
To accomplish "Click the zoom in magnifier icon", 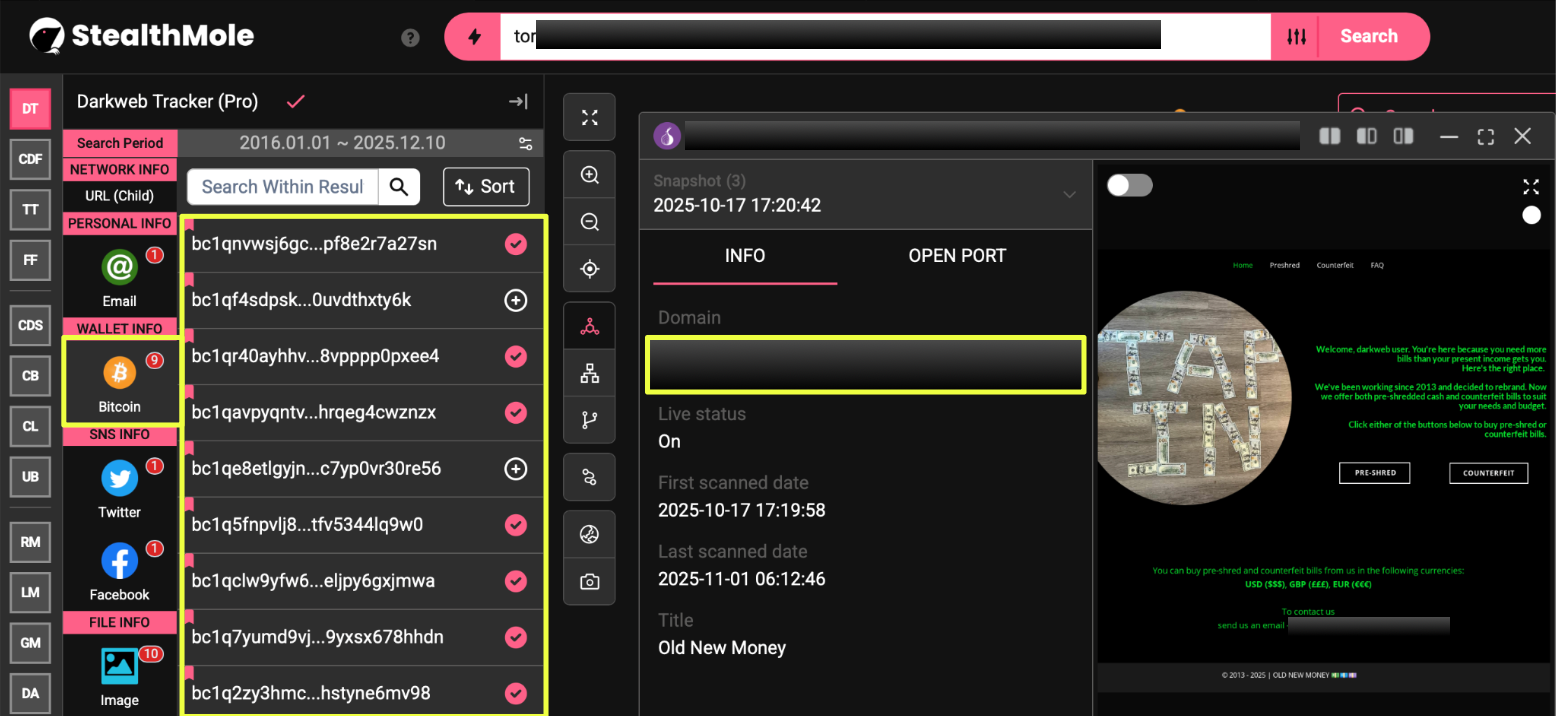I will click(x=590, y=175).
